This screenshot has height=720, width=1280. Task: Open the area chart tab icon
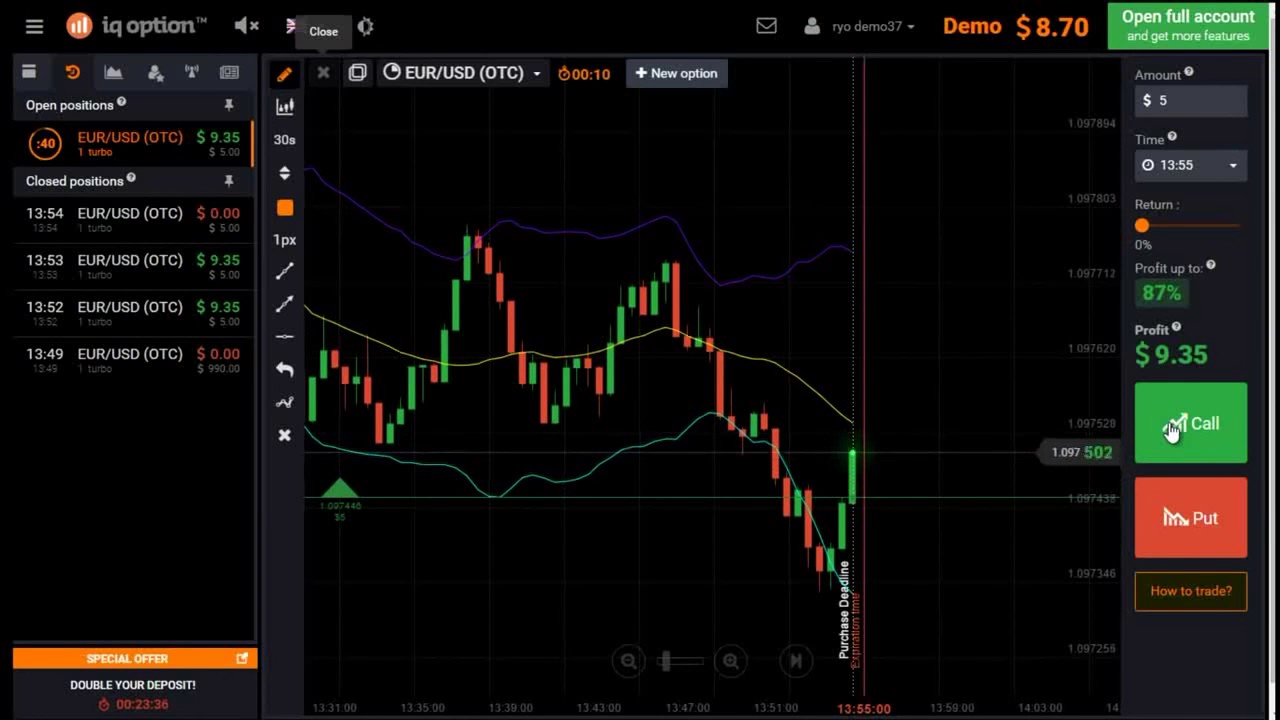click(113, 72)
